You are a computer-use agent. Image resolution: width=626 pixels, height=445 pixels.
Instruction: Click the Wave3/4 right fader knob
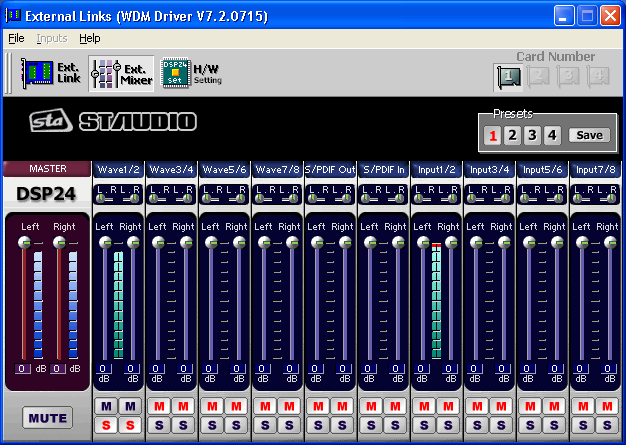click(186, 242)
